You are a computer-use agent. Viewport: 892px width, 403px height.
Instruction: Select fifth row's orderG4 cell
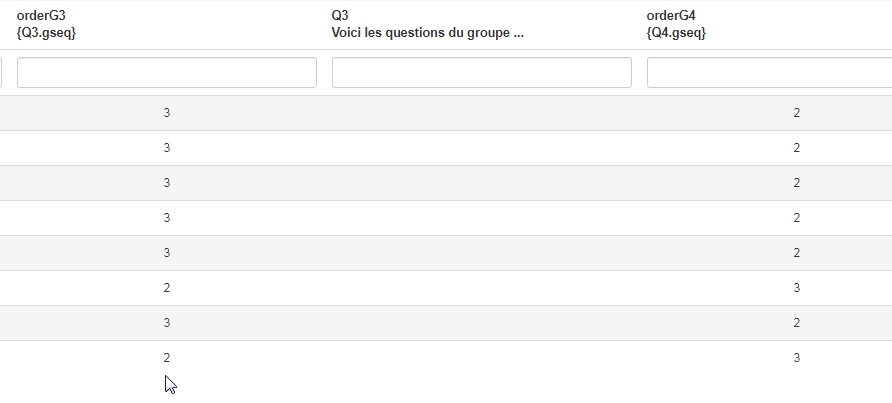pos(796,253)
